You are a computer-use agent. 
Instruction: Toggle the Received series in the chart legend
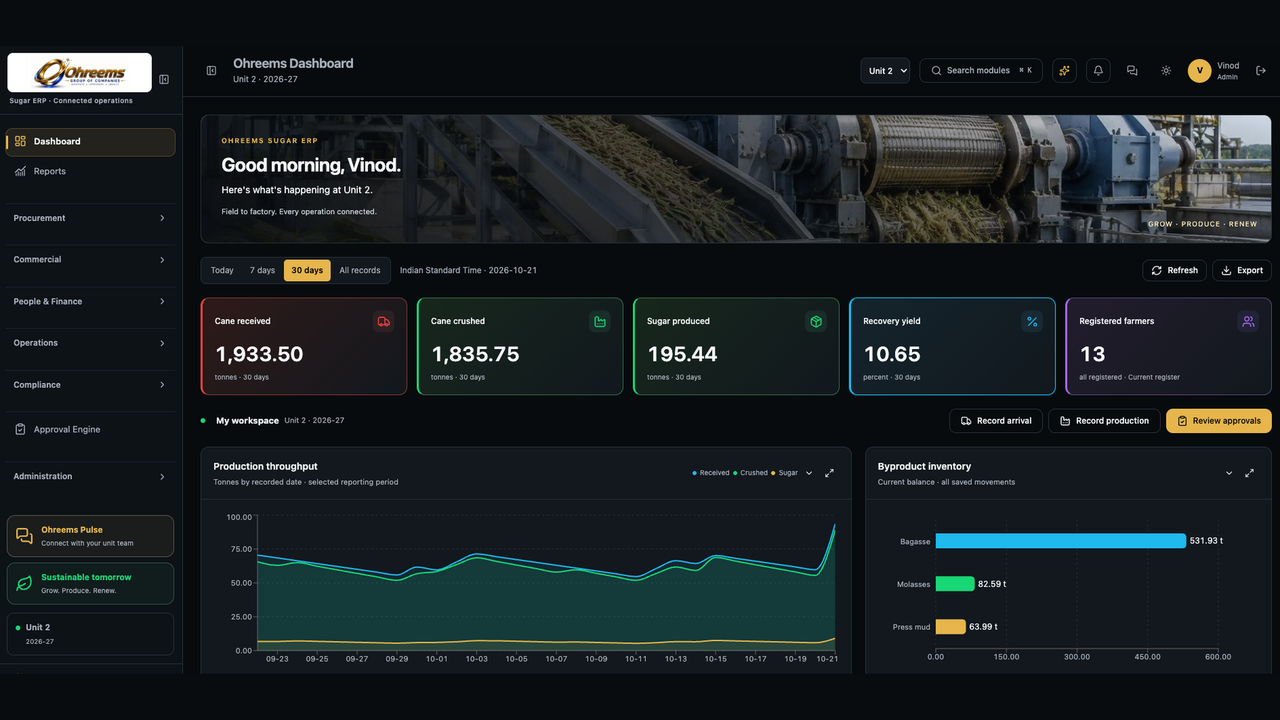711,473
